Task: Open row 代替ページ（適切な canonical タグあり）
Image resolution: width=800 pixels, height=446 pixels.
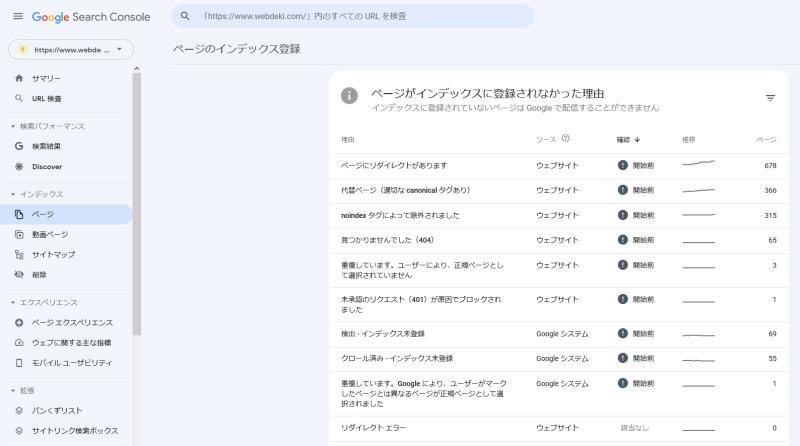Action: coord(559,191)
